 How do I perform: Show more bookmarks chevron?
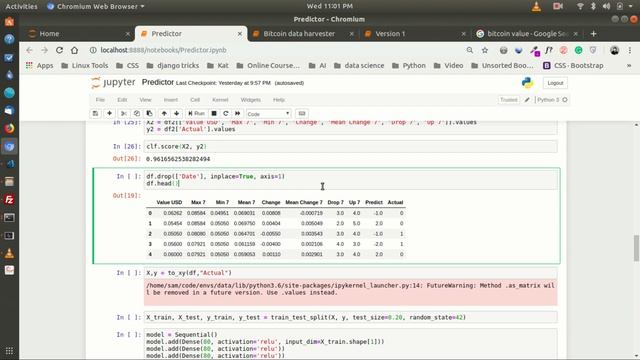pos(629,65)
